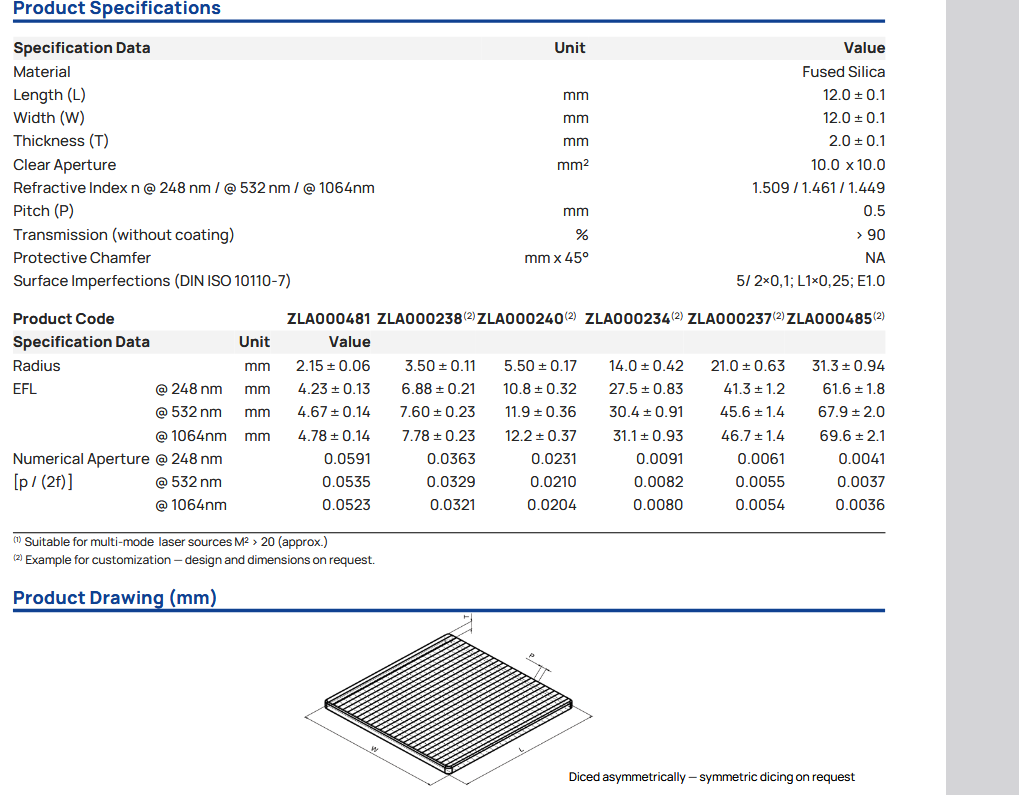
Task: Select product code ZLA000240
Action: click(x=520, y=319)
